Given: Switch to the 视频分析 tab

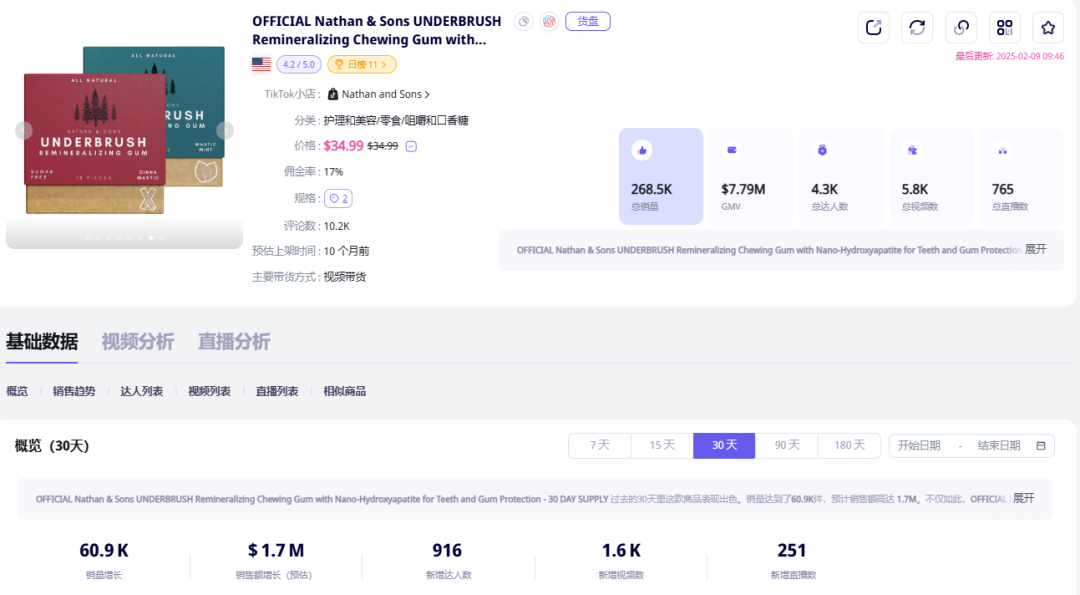Looking at the screenshot, I should pyautogui.click(x=137, y=341).
